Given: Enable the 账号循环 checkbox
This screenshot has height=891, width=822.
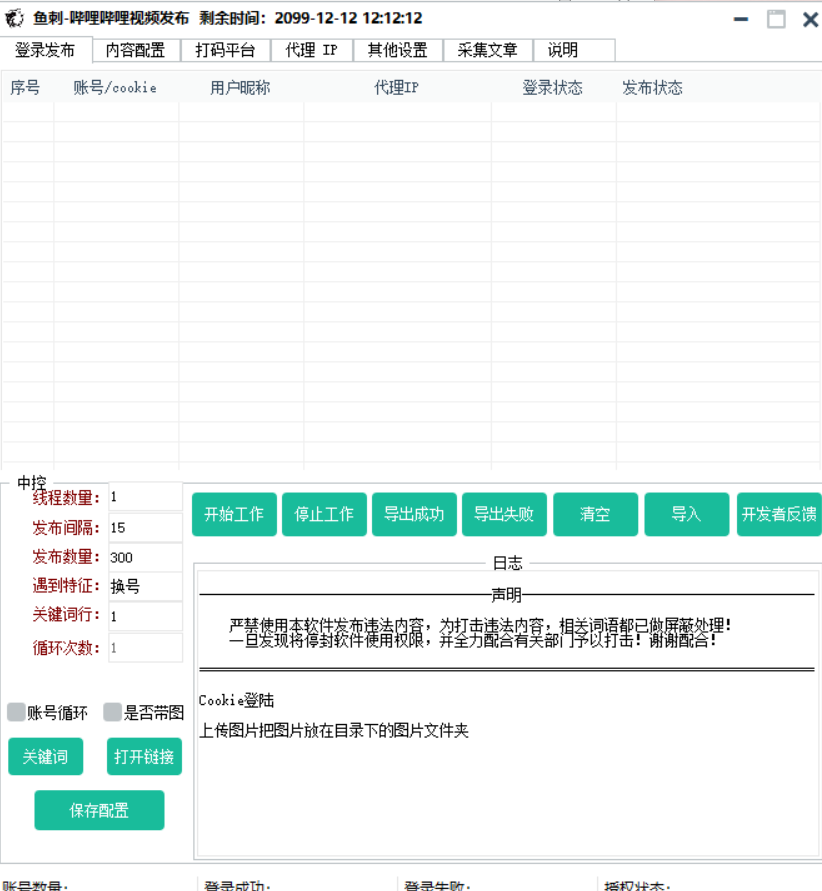Looking at the screenshot, I should pos(16,713).
